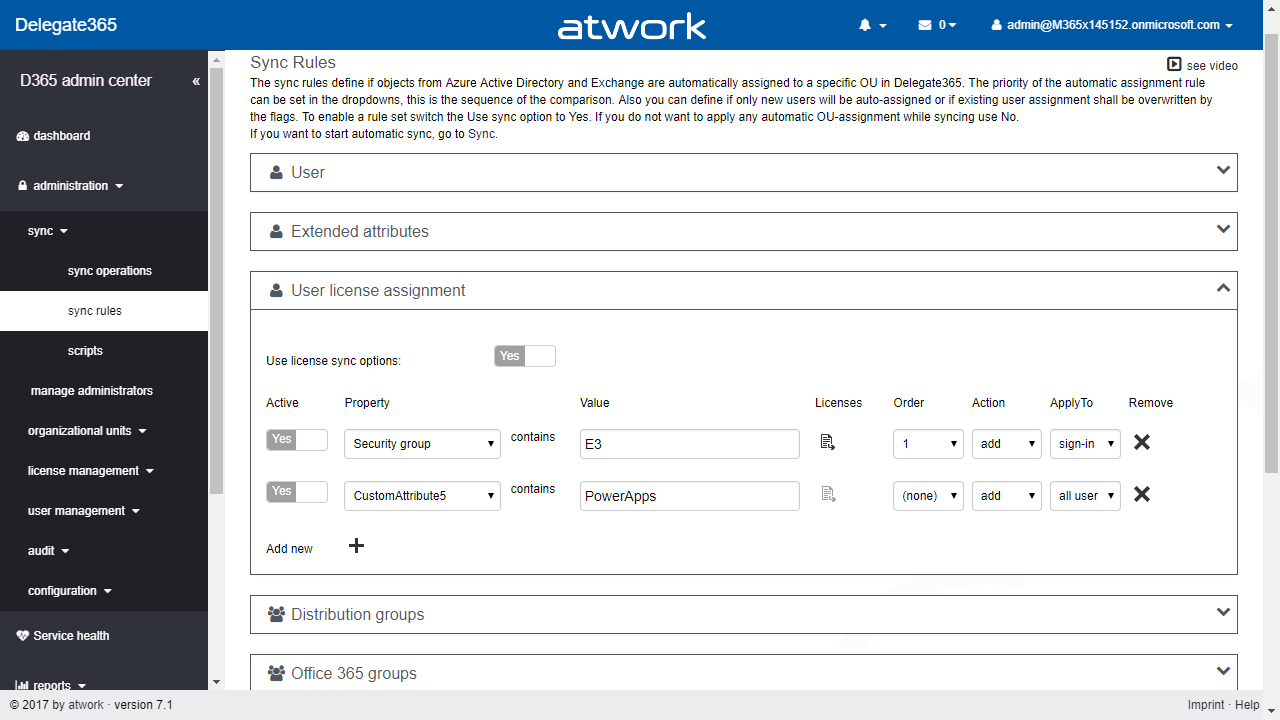This screenshot has width=1280, height=720.
Task: Open Order dropdown showing (none)
Action: coord(928,496)
